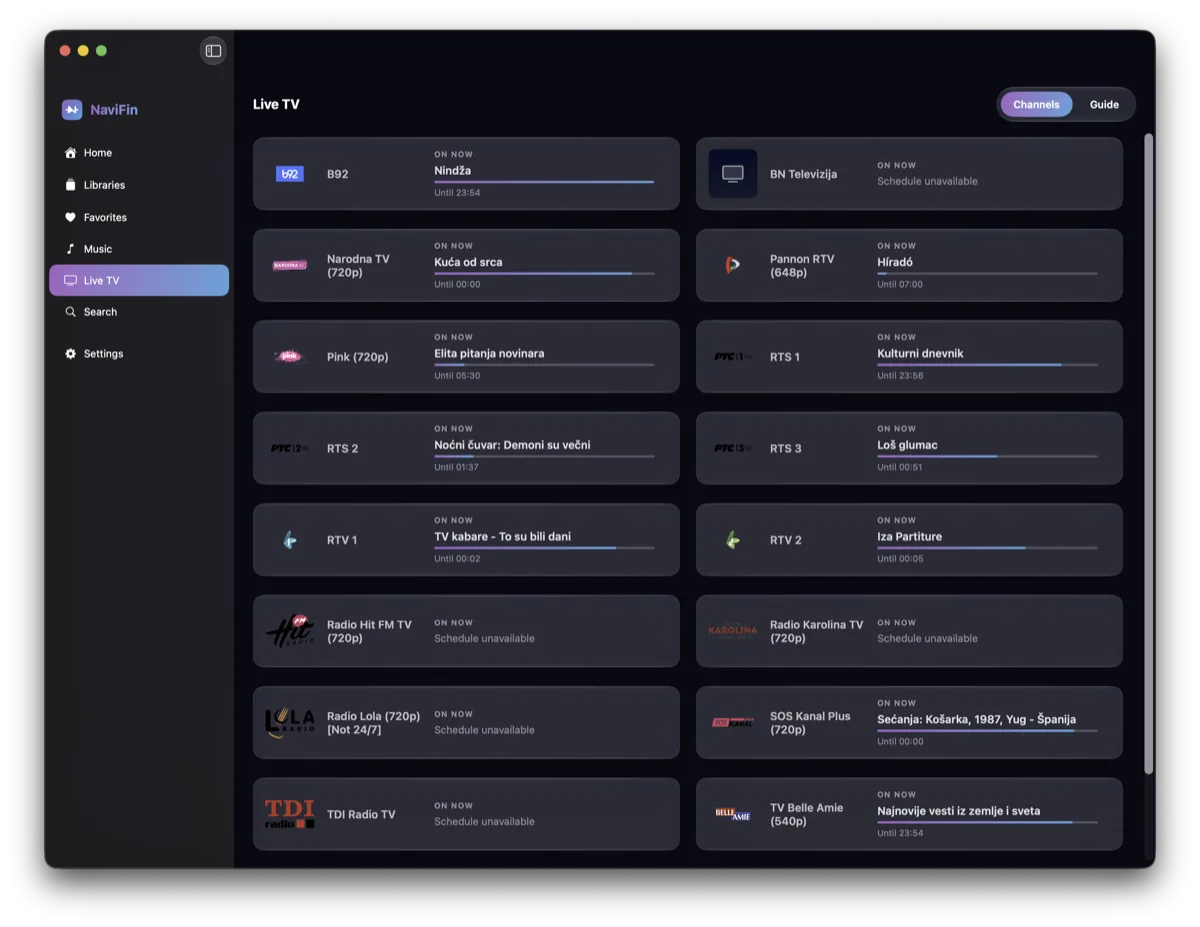Click program Elita pitanja novinara

coord(489,354)
